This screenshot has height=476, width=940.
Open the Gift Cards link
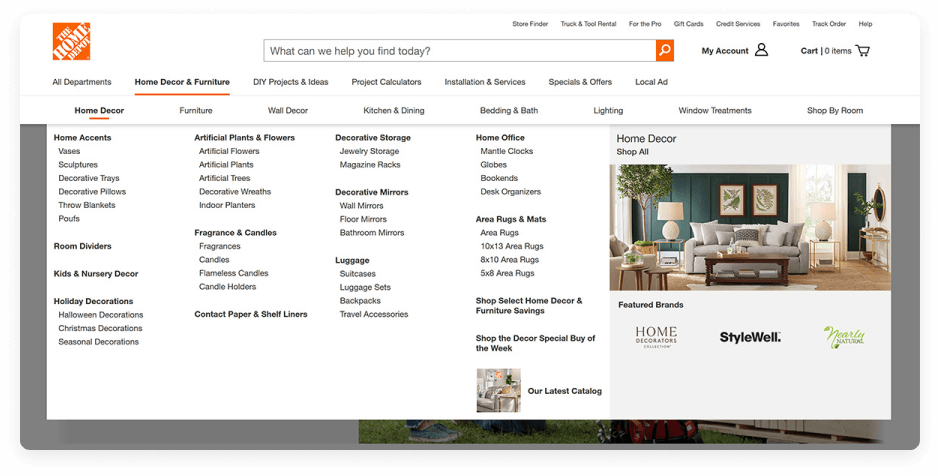click(688, 24)
